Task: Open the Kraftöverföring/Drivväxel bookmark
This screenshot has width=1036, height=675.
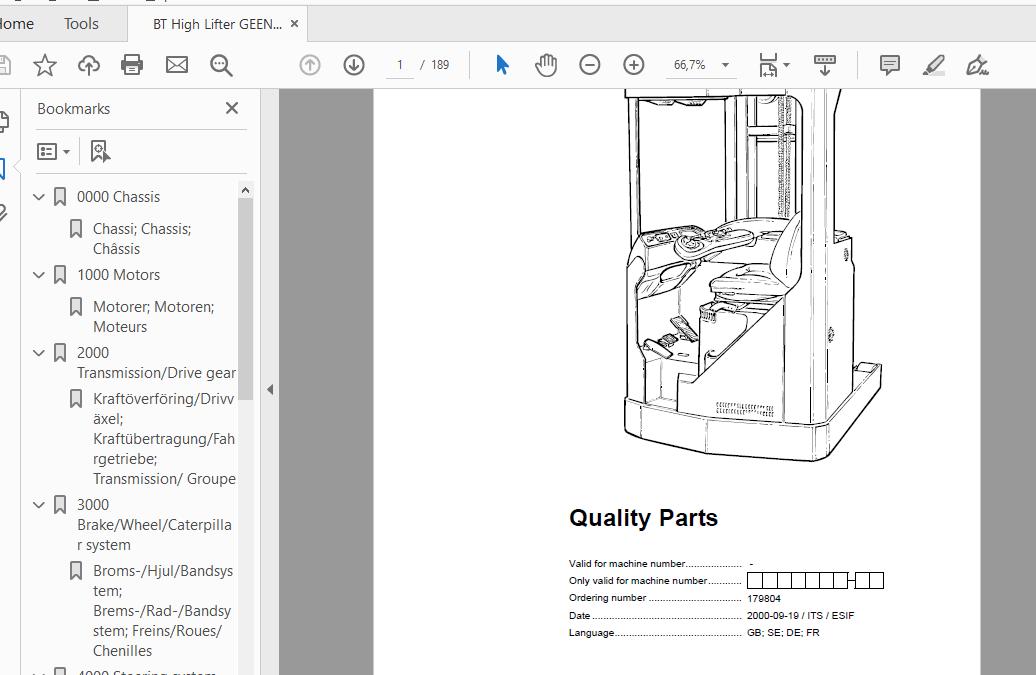Action: click(164, 439)
